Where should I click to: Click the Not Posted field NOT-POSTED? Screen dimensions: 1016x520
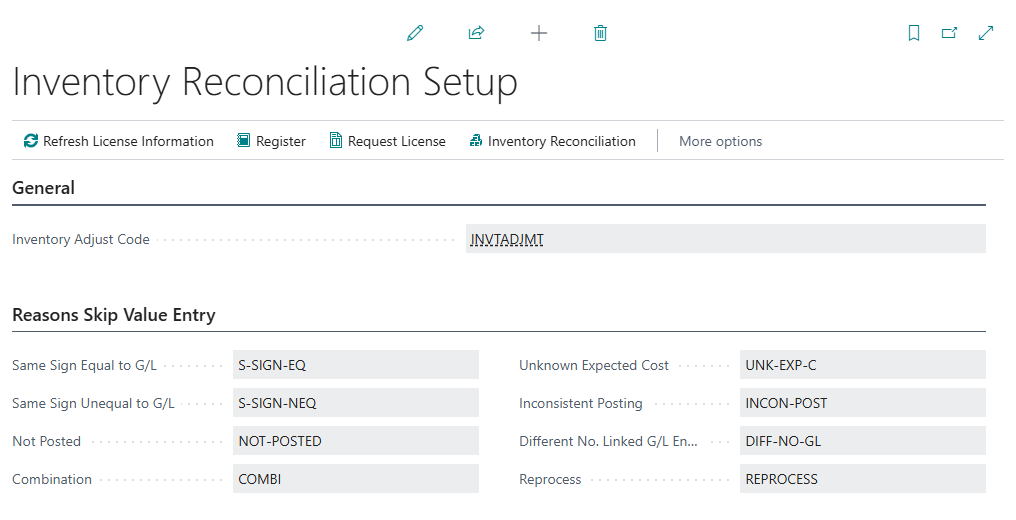[x=356, y=441]
